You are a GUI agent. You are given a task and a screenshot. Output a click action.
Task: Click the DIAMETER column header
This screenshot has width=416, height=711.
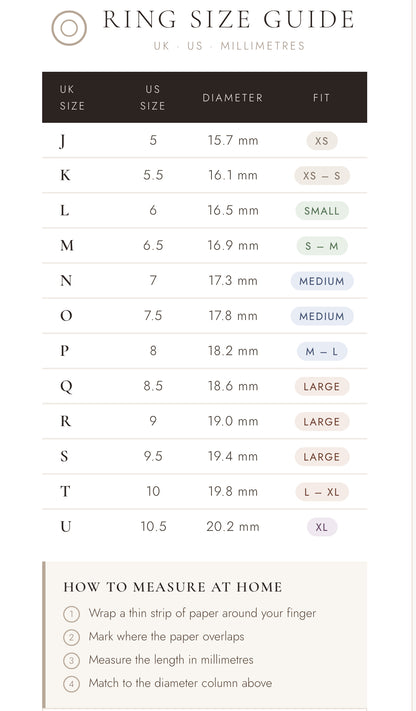[232, 98]
